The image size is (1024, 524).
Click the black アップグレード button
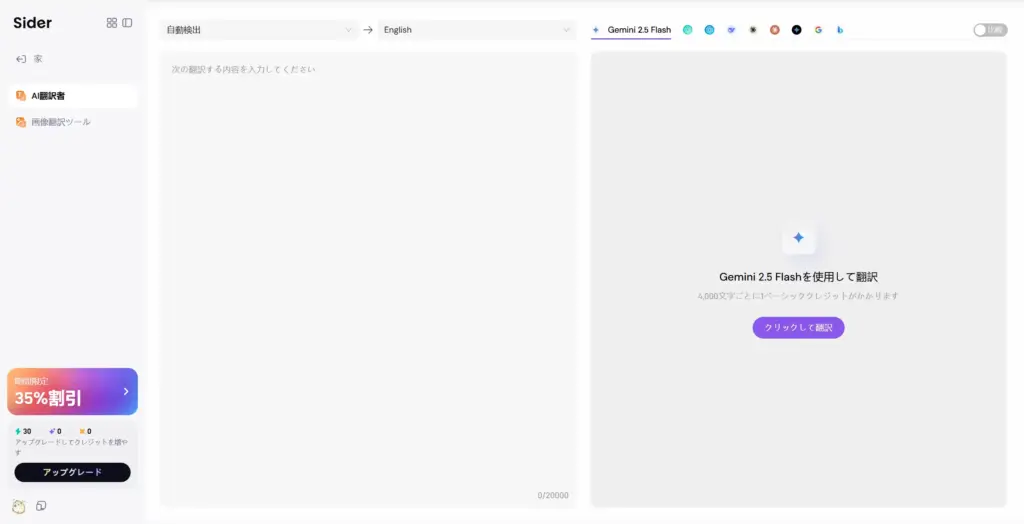pos(72,472)
